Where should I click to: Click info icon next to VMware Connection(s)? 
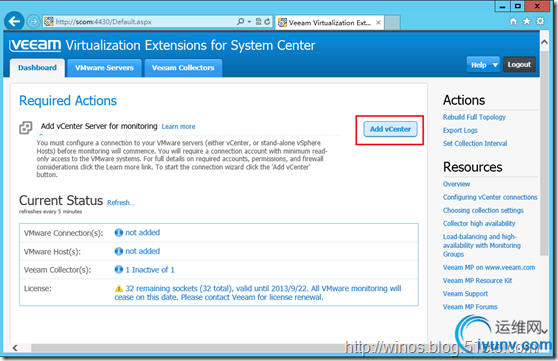click(x=119, y=232)
